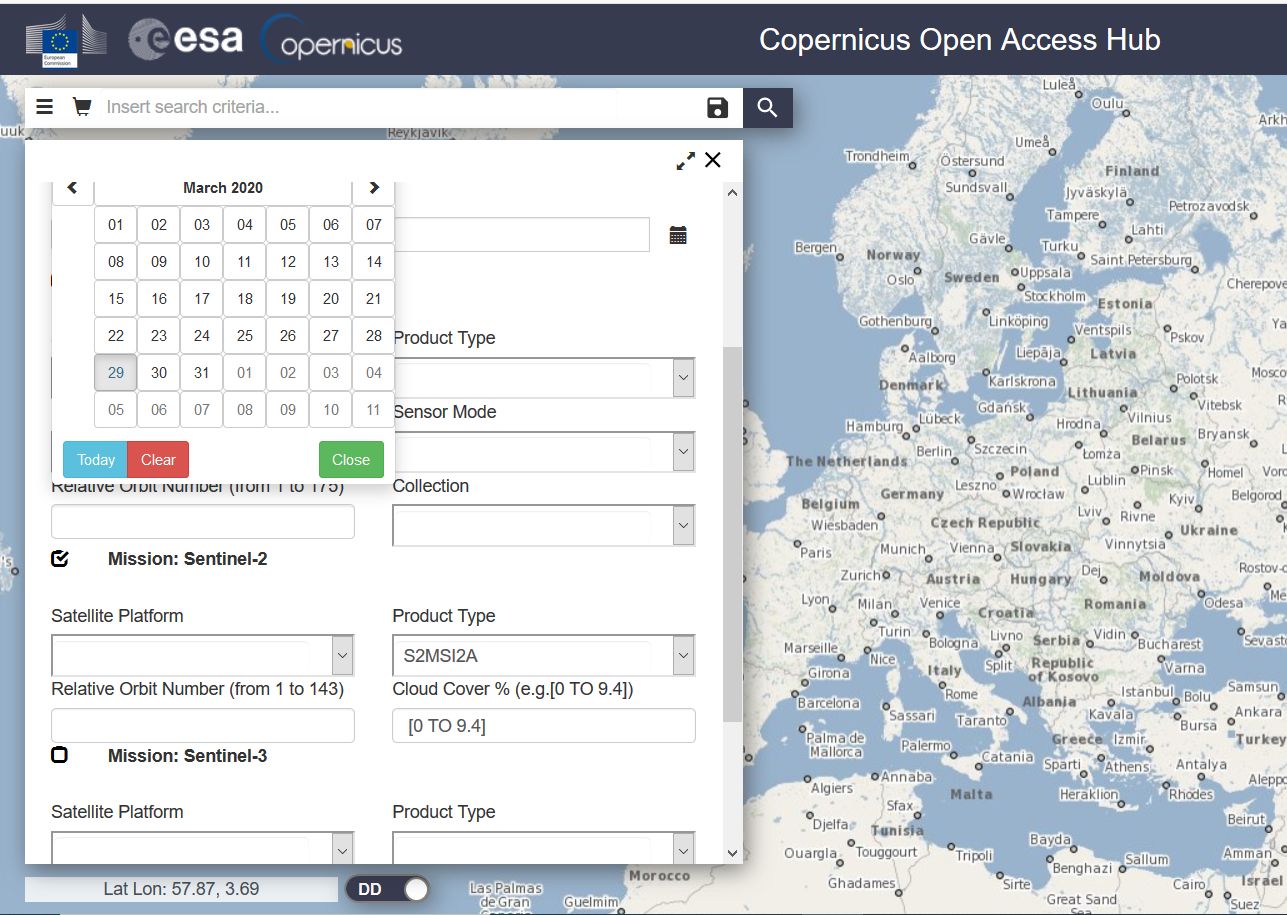Click the panel's vertical scrollbar thumb
Image resolution: width=1287 pixels, height=915 pixels.
pyautogui.click(x=732, y=534)
